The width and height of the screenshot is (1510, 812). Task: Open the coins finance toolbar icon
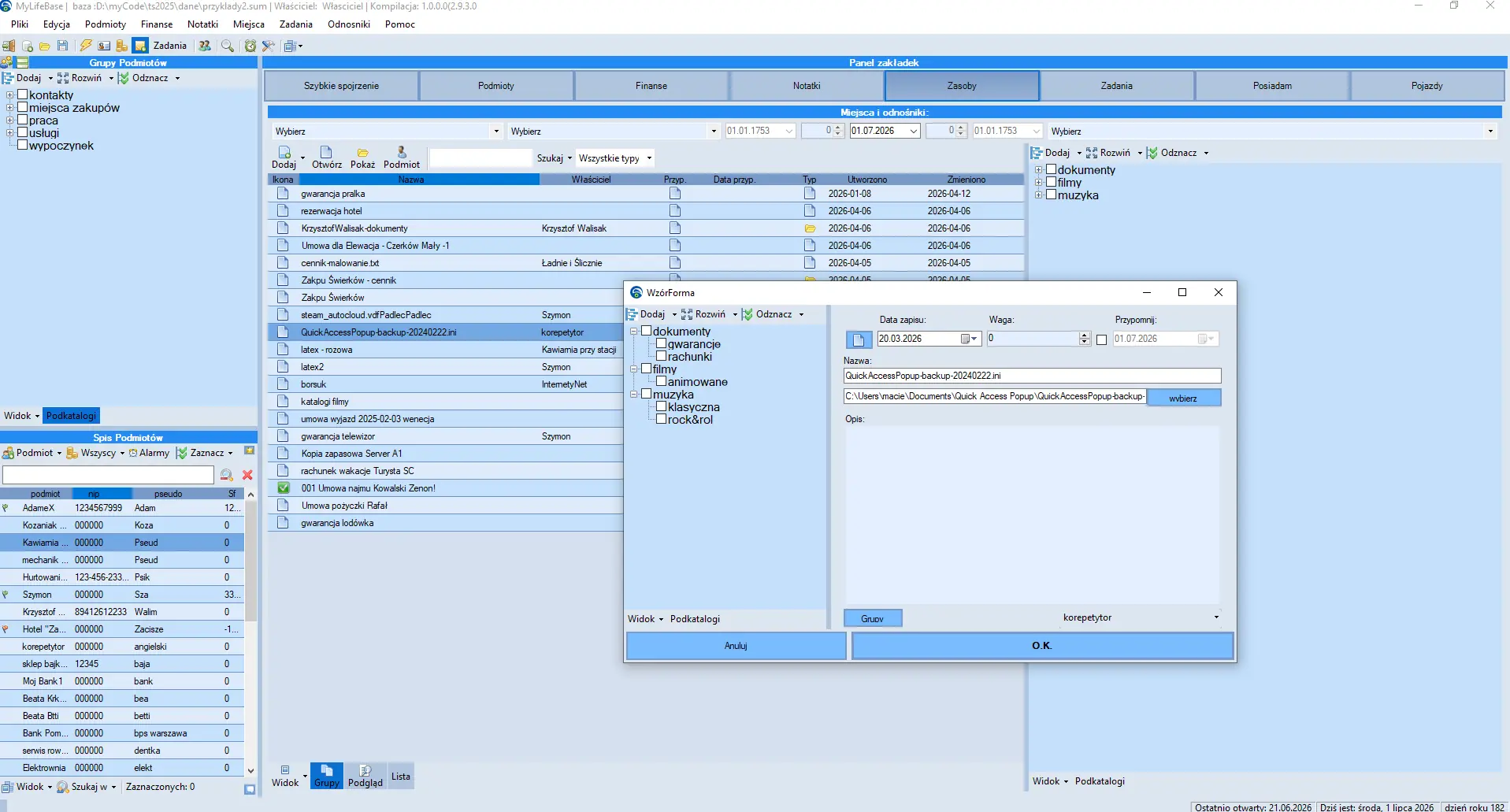coord(122,46)
